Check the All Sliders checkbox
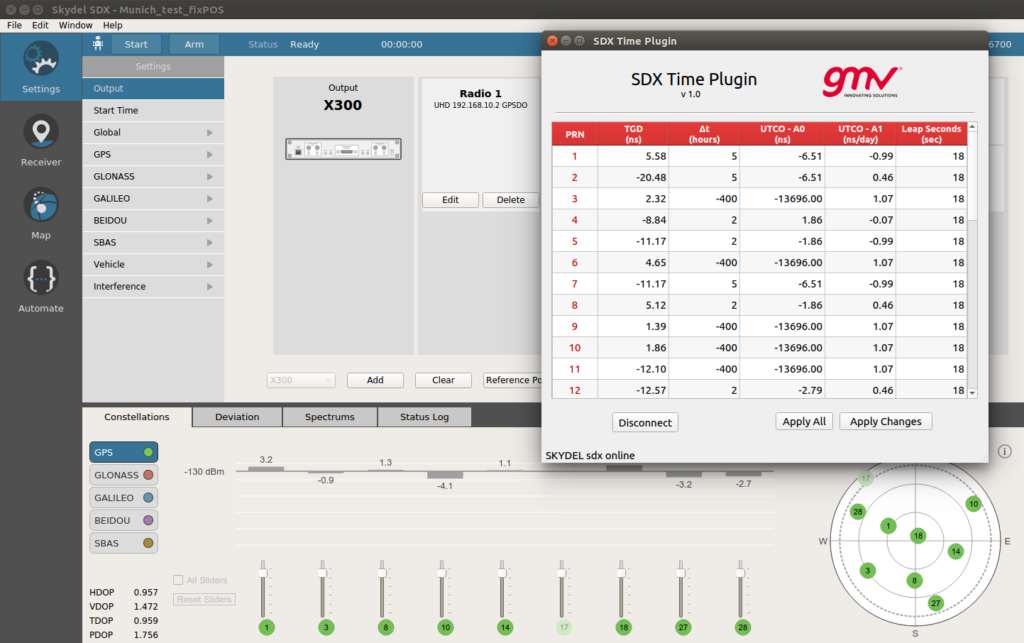 178,579
